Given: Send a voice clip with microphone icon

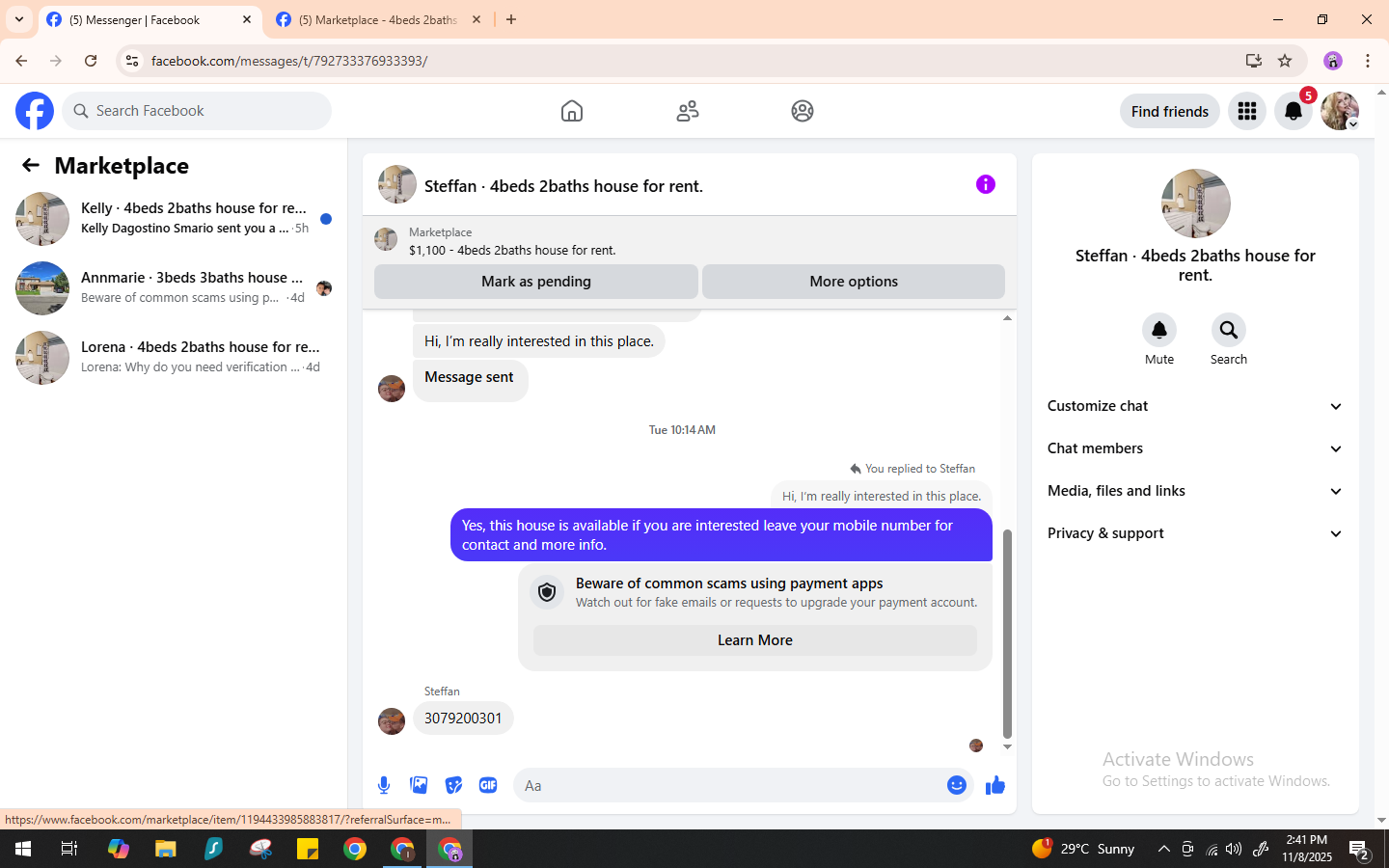Looking at the screenshot, I should coord(384,785).
